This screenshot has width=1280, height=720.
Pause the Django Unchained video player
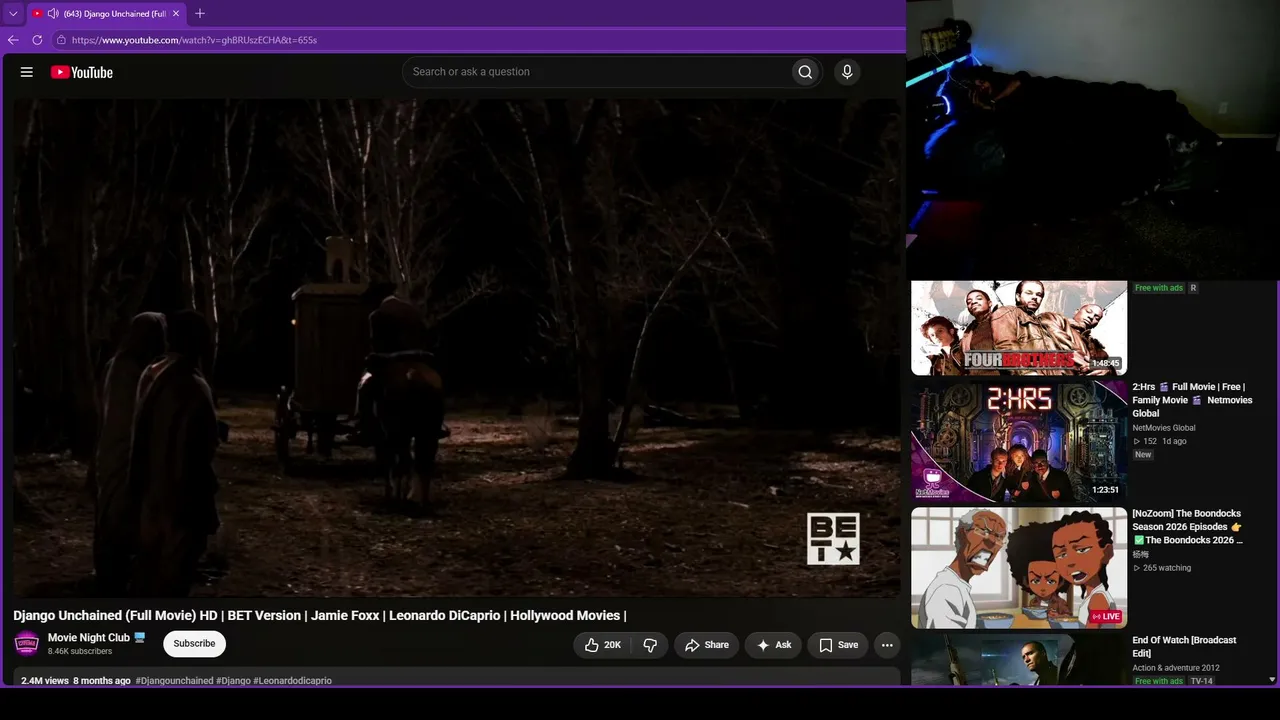(456, 347)
